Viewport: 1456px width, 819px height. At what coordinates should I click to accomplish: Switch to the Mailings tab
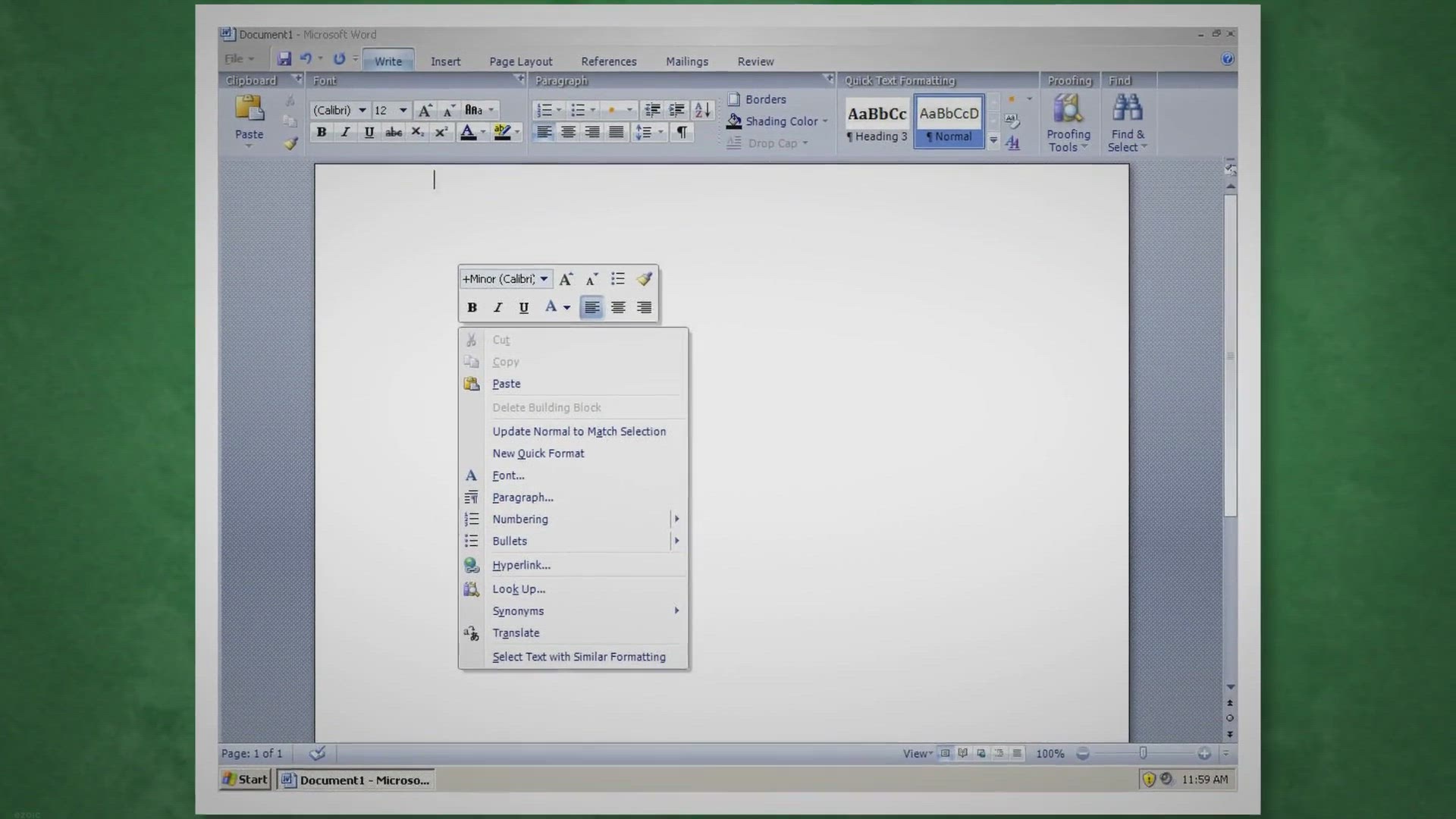687,61
